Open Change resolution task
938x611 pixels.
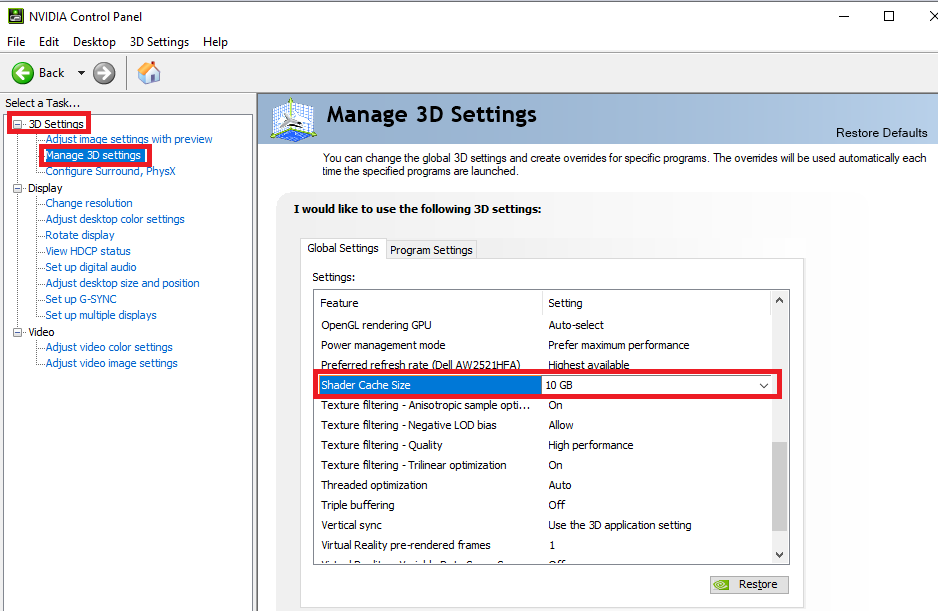pos(89,203)
